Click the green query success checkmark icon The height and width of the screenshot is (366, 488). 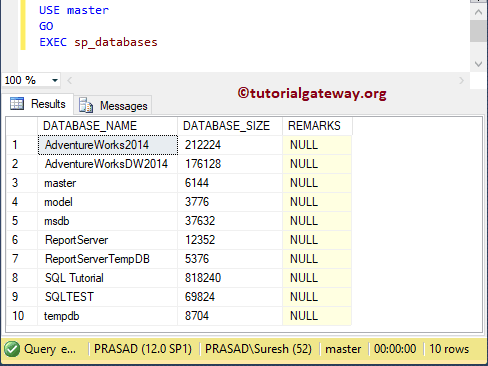click(x=12, y=349)
